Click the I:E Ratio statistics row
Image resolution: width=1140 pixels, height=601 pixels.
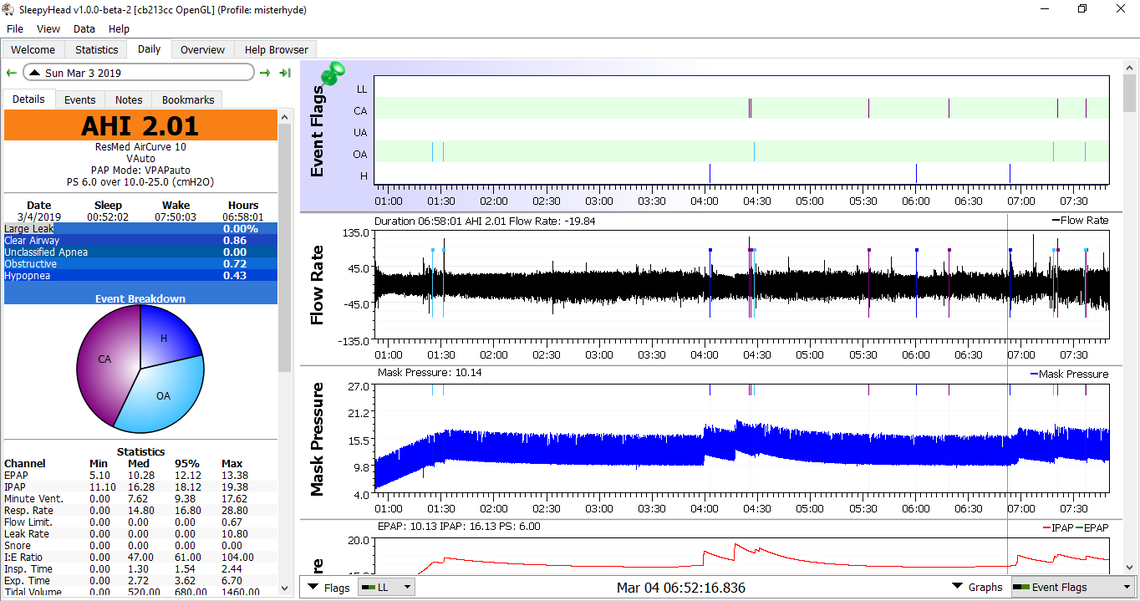point(138,557)
